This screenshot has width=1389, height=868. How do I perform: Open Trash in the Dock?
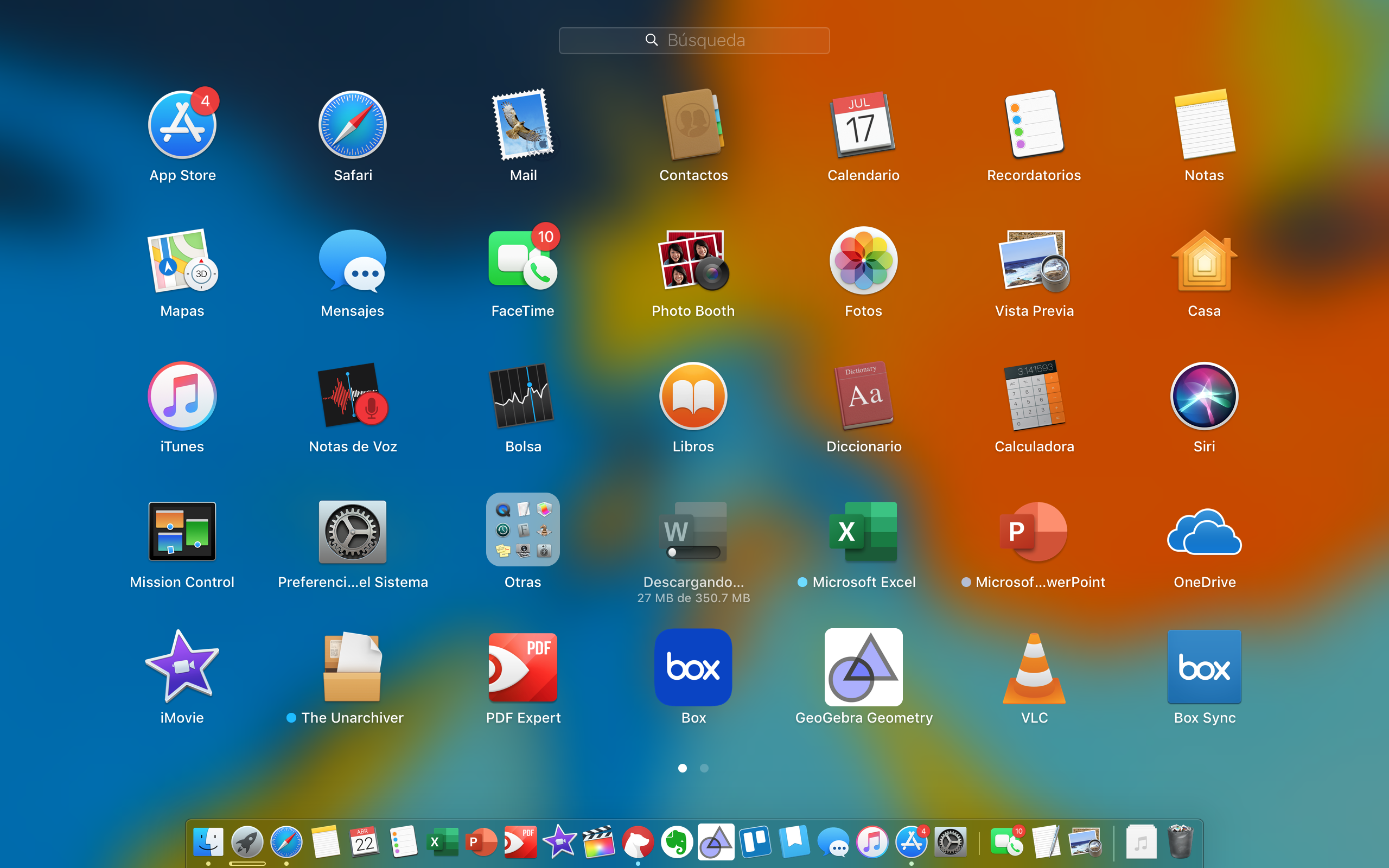1180,843
